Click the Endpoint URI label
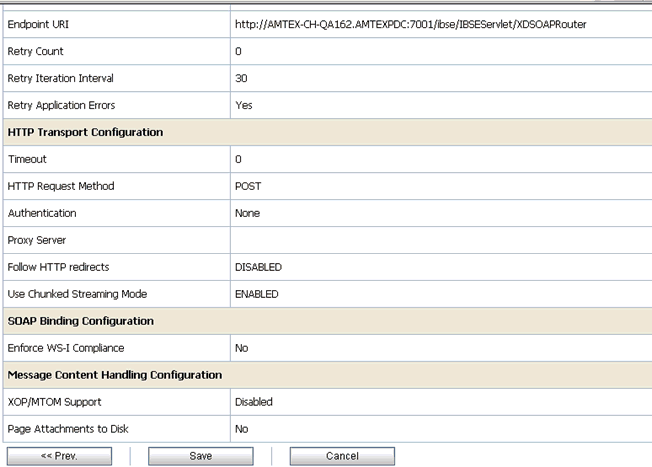This screenshot has height=467, width=652. click(38, 25)
